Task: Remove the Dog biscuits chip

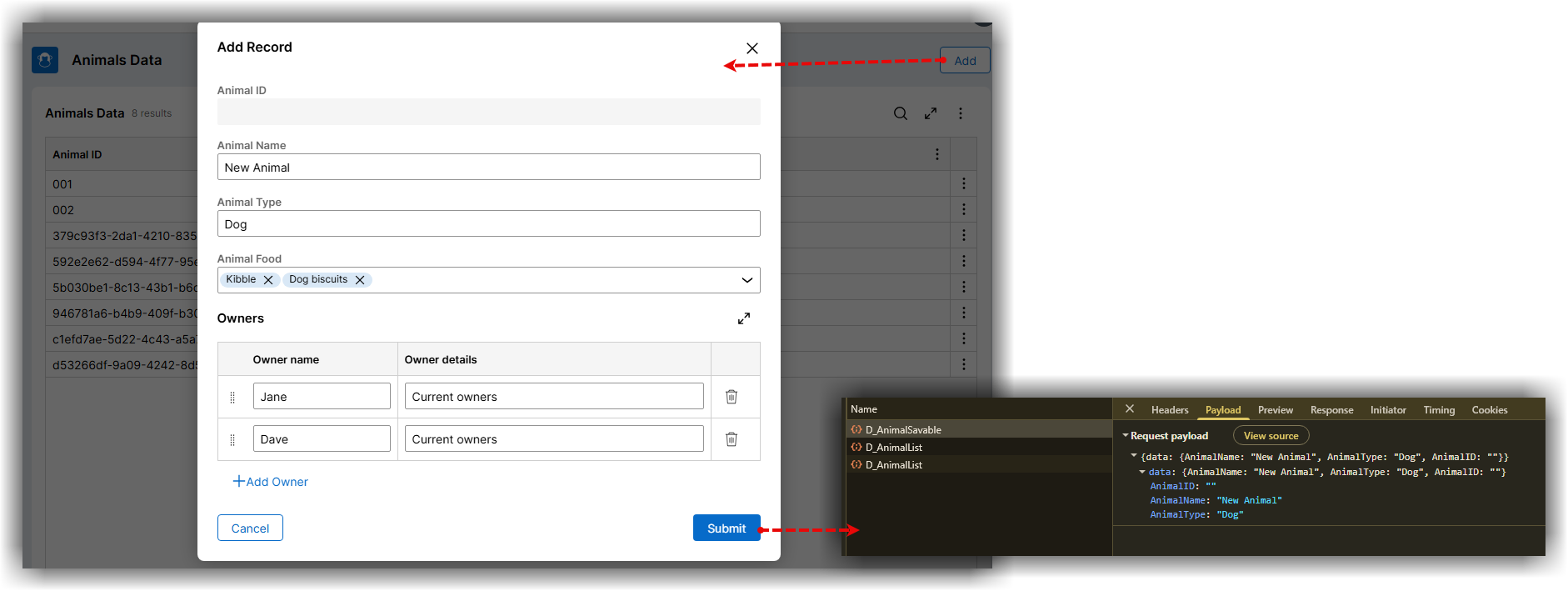Action: [x=360, y=280]
